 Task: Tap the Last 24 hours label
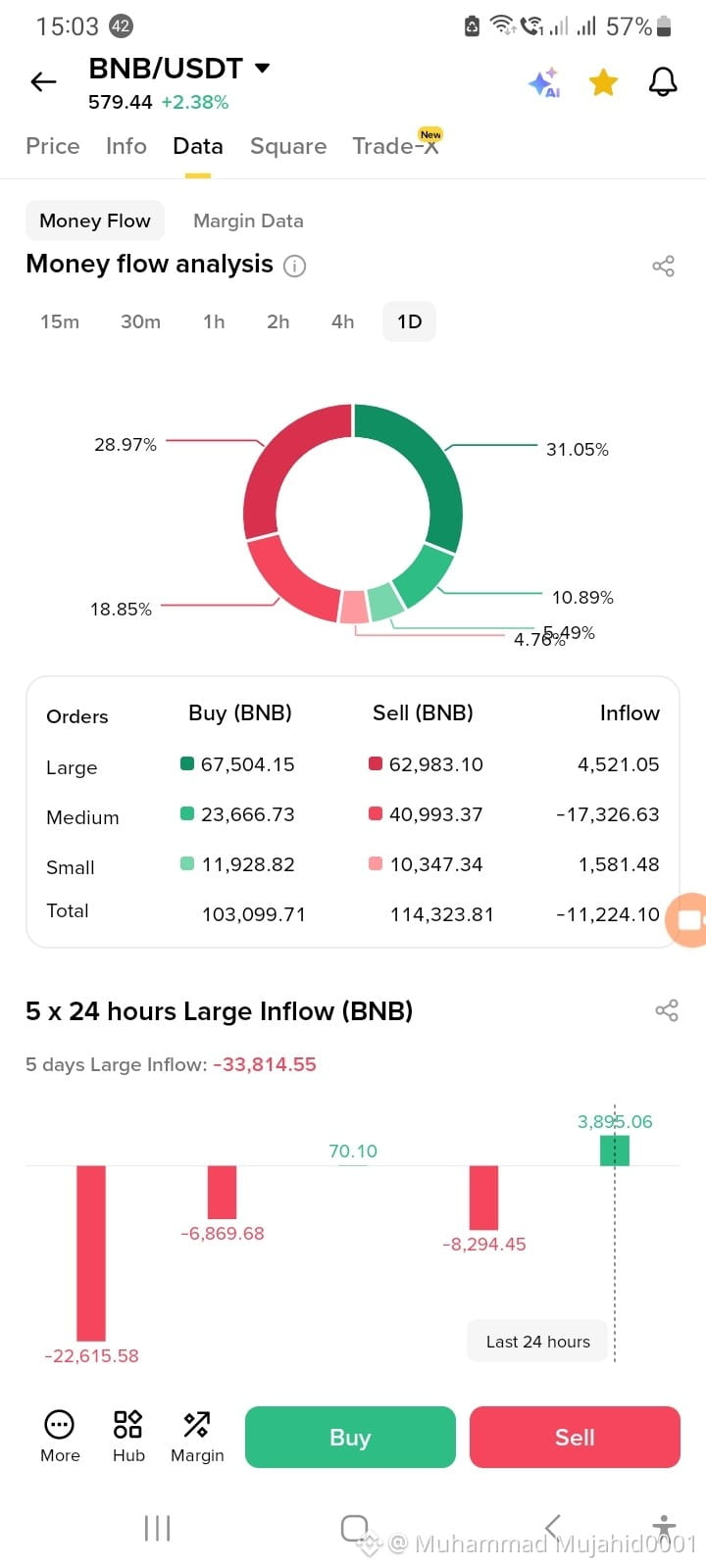point(538,1342)
